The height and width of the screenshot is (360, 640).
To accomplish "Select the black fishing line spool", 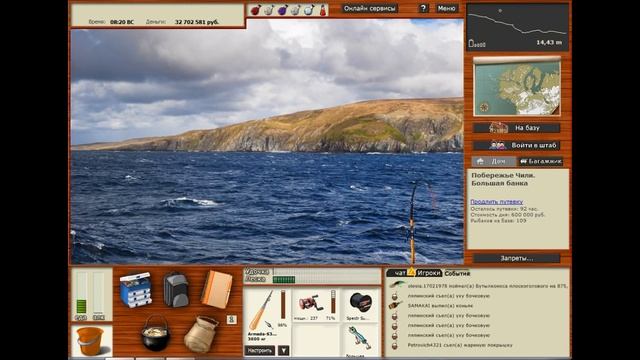I will (361, 304).
